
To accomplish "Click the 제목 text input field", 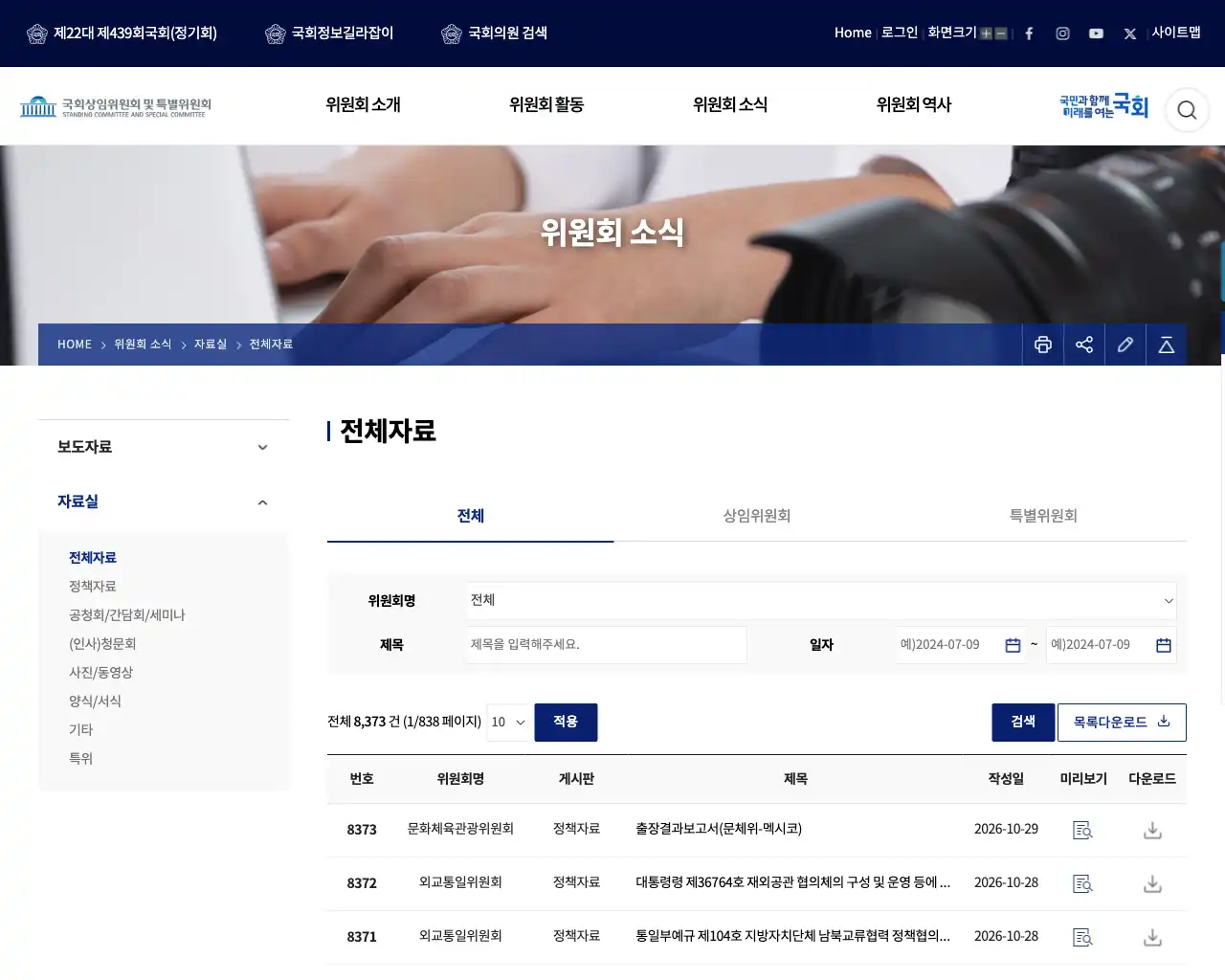I will (x=607, y=645).
